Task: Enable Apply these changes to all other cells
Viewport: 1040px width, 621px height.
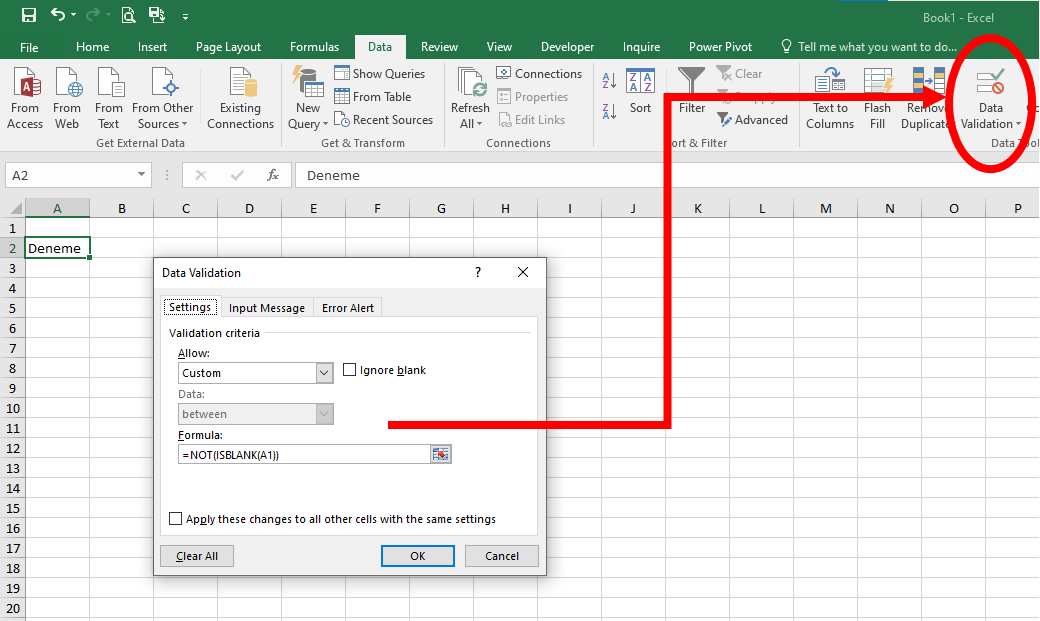Action: tap(176, 519)
